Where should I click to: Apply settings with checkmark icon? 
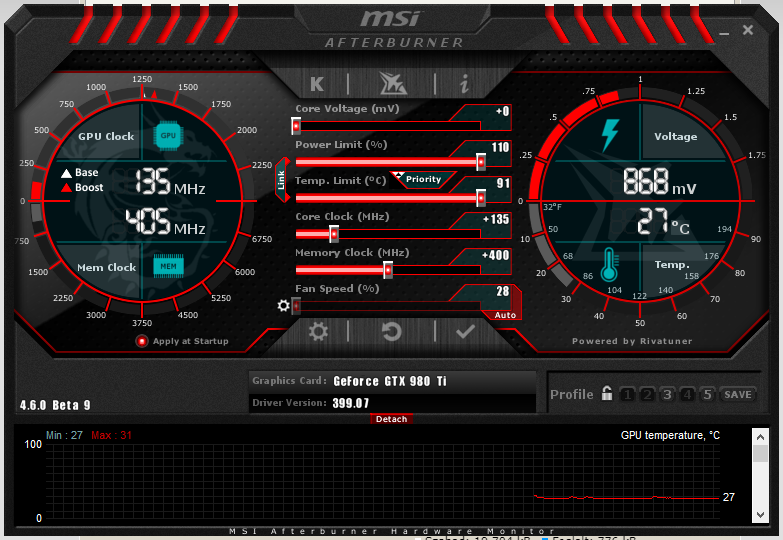(465, 331)
